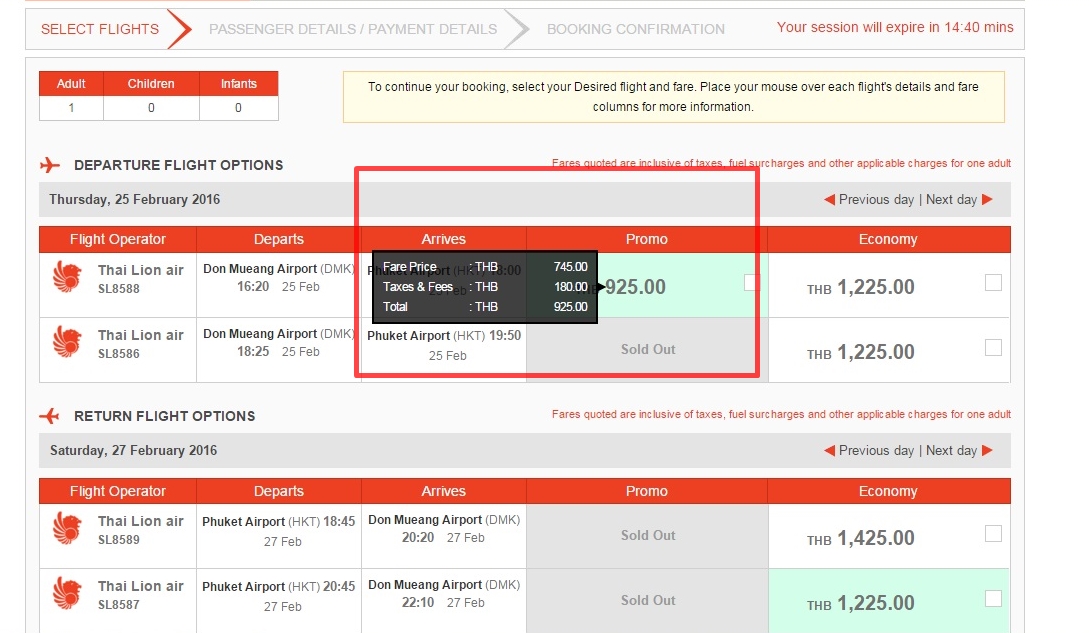The width and height of the screenshot is (1089, 633).
Task: Select Economy 1,425.00 checkbox for SL8589
Action: [x=993, y=534]
